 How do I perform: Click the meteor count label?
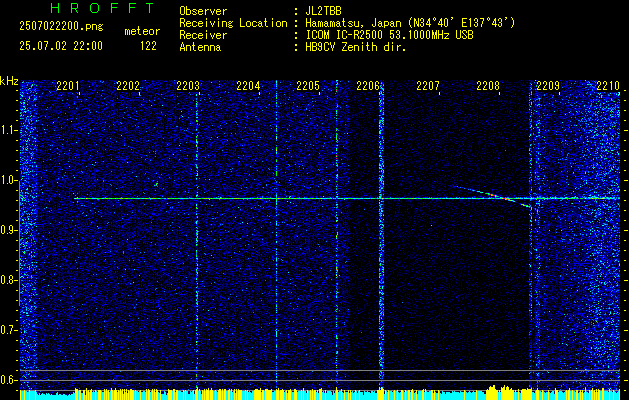click(x=142, y=31)
